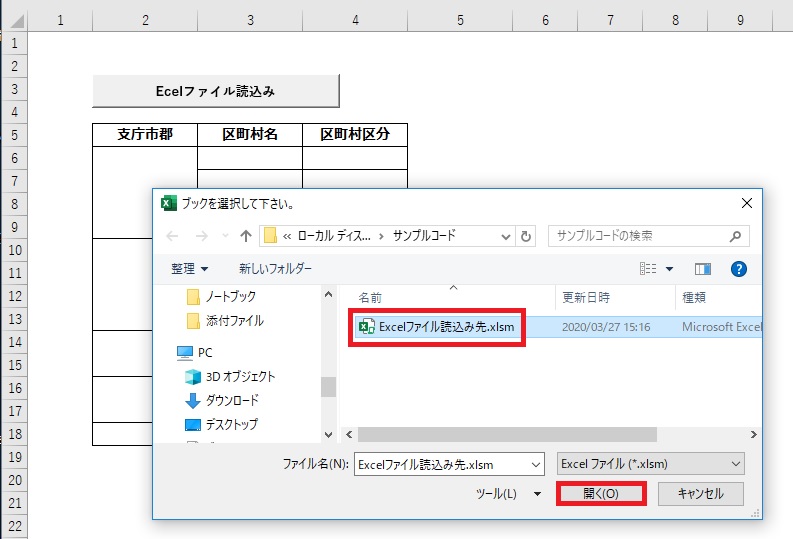
Task: Select column header 9
Action: [740, 20]
